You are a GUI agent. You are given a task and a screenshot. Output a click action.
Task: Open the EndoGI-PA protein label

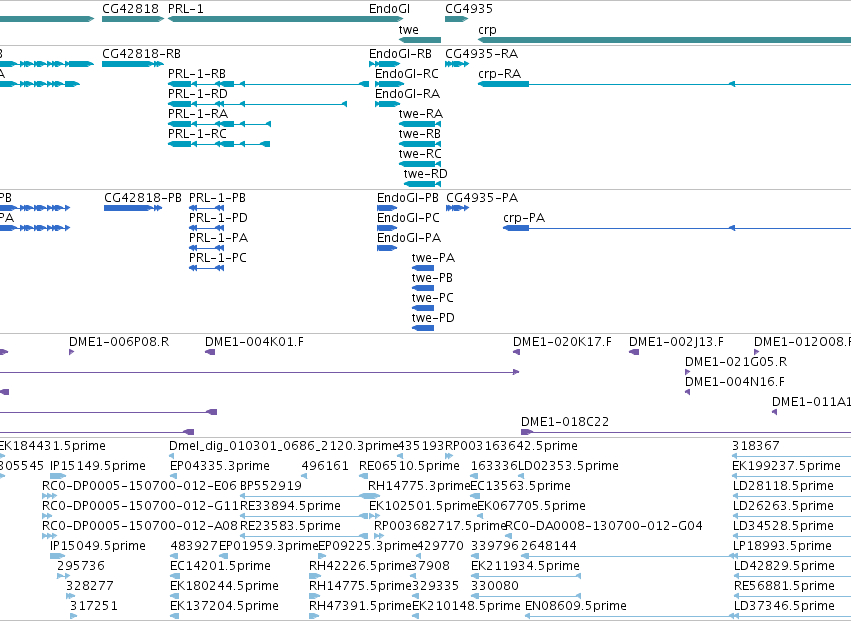pos(409,238)
